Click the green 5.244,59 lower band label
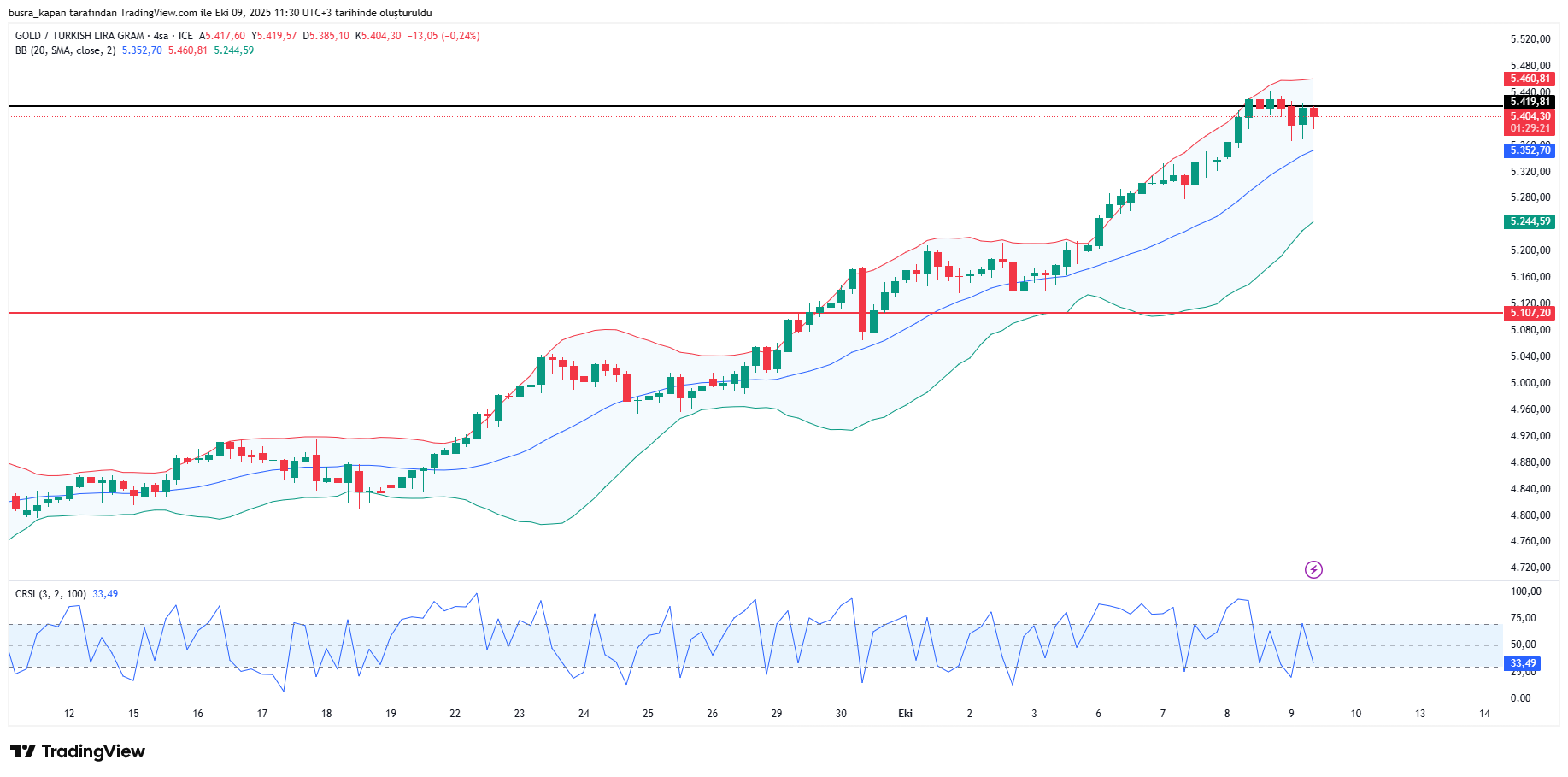The height and width of the screenshot is (777, 1568). tap(1529, 221)
